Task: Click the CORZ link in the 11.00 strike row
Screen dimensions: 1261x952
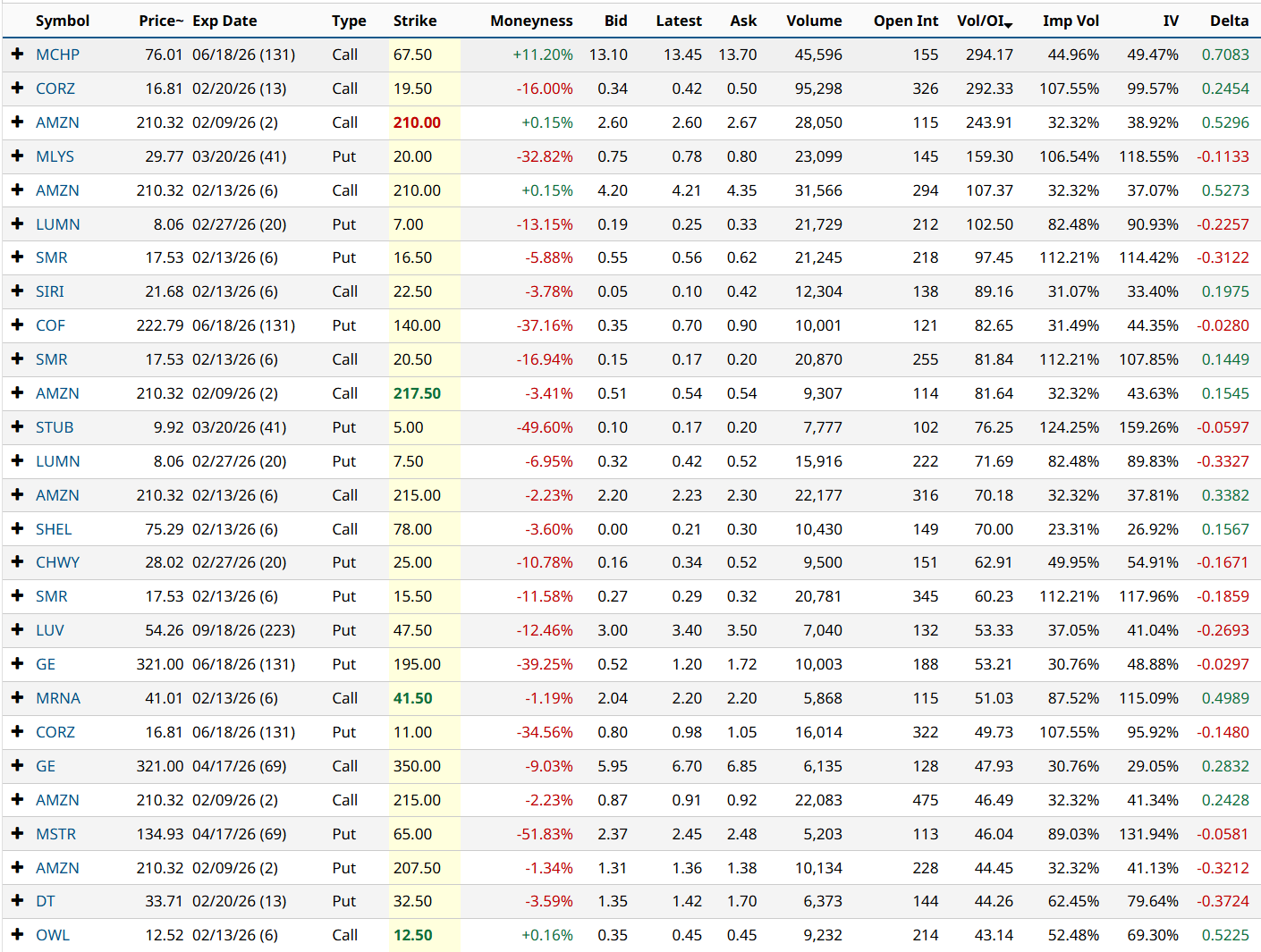Action: 55,732
